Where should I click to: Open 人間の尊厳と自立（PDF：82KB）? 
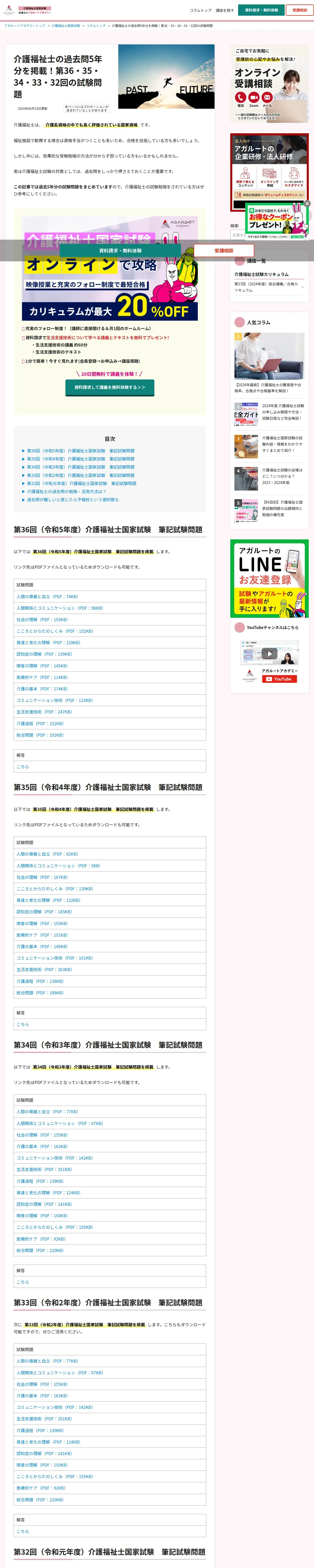click(48, 854)
